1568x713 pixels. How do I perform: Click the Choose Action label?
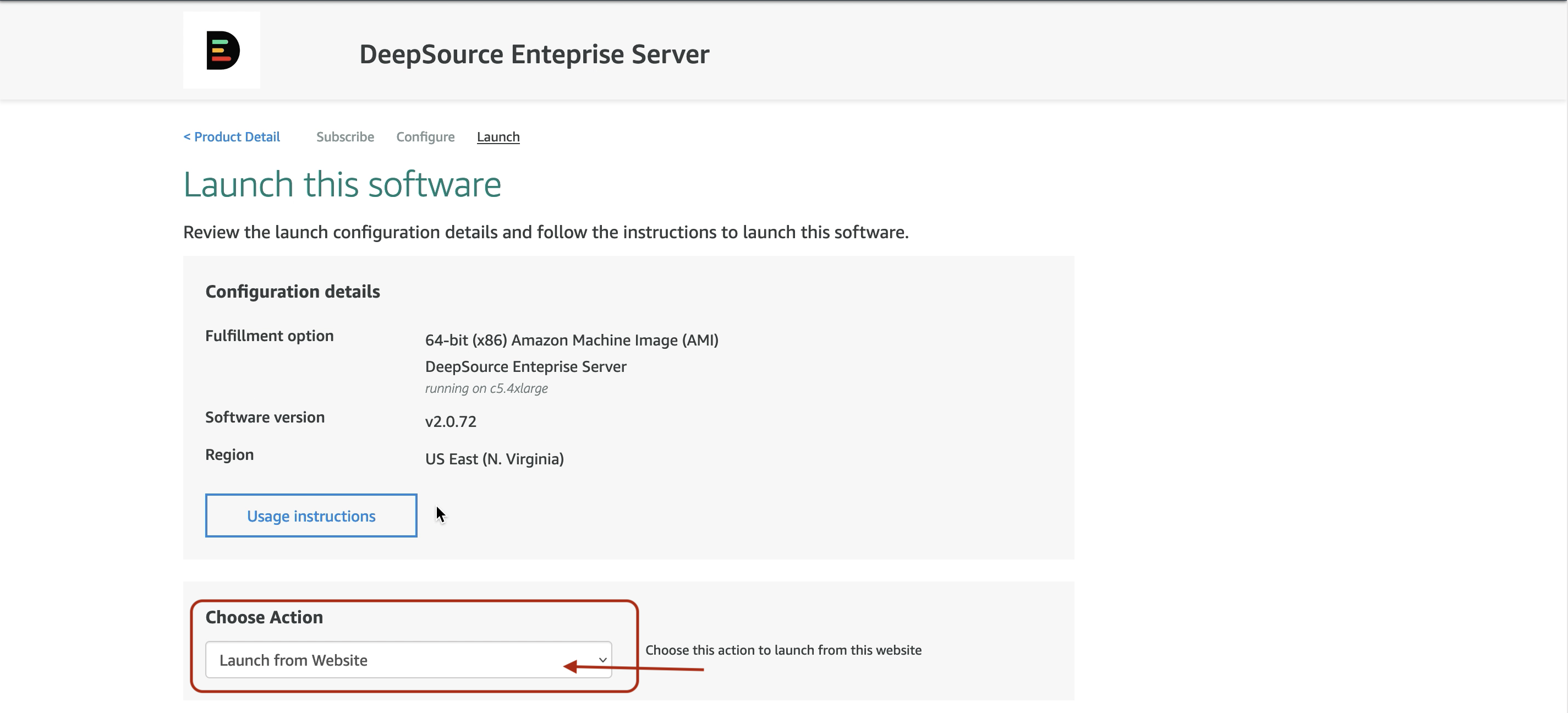pyautogui.click(x=264, y=617)
